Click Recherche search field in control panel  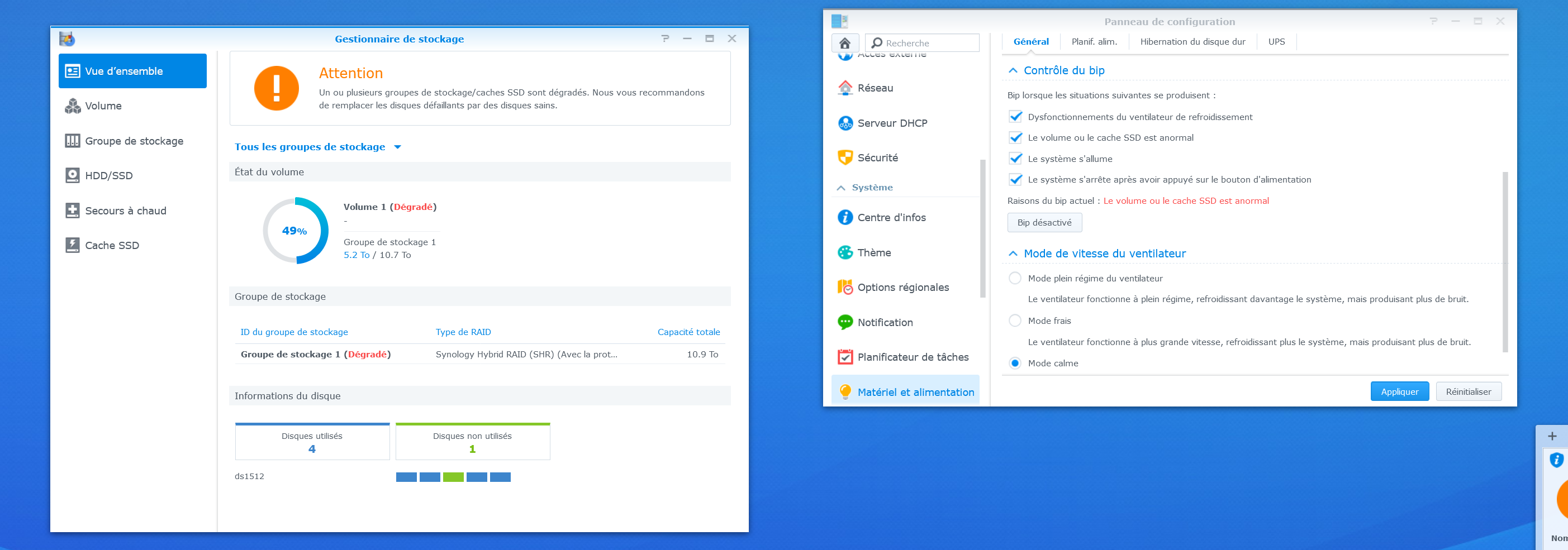[921, 43]
